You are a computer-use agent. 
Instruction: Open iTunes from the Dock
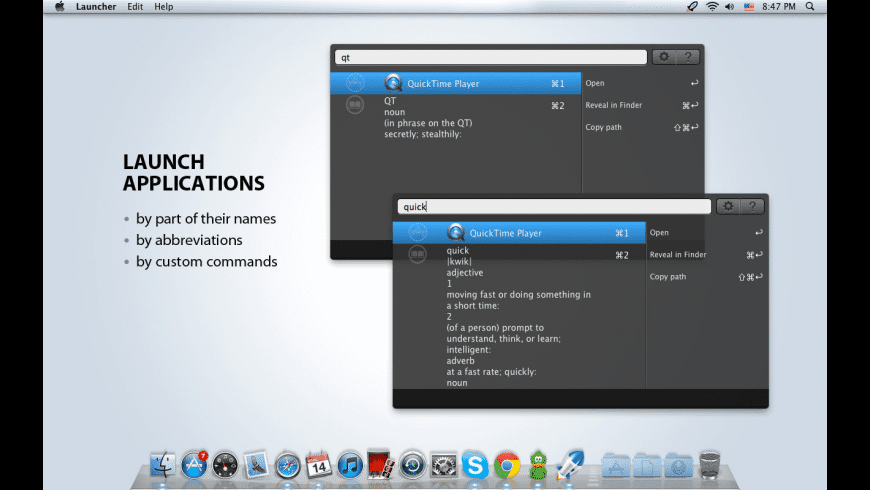350,465
